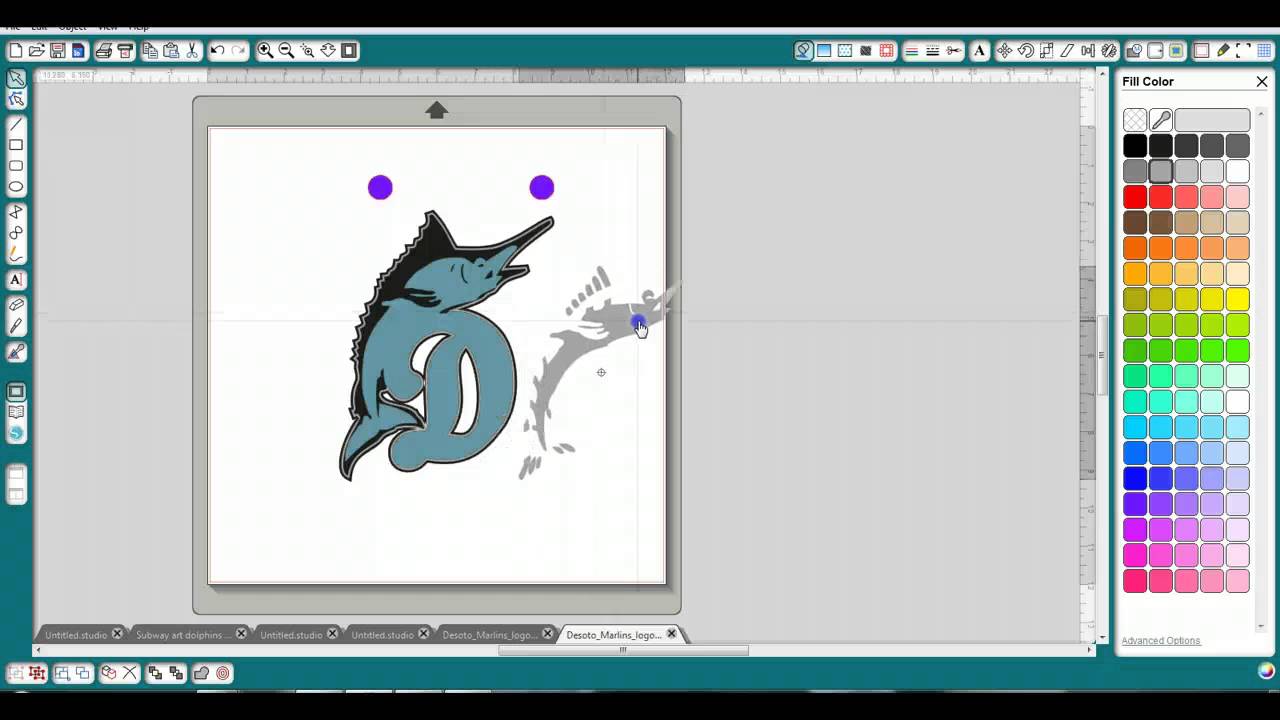Save the current document
This screenshot has width=1280, height=720.
(57, 50)
